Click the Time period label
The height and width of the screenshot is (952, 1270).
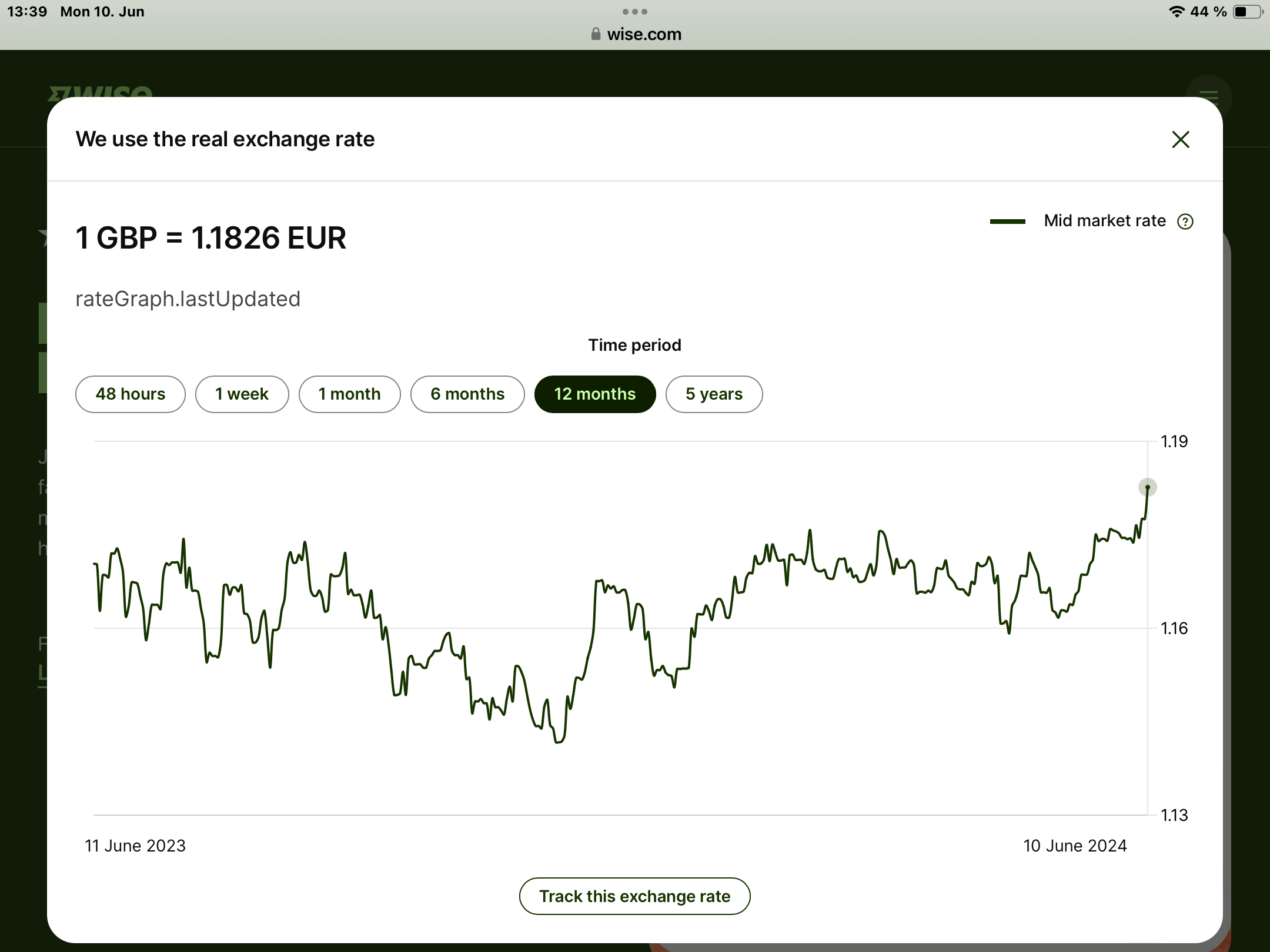(635, 345)
